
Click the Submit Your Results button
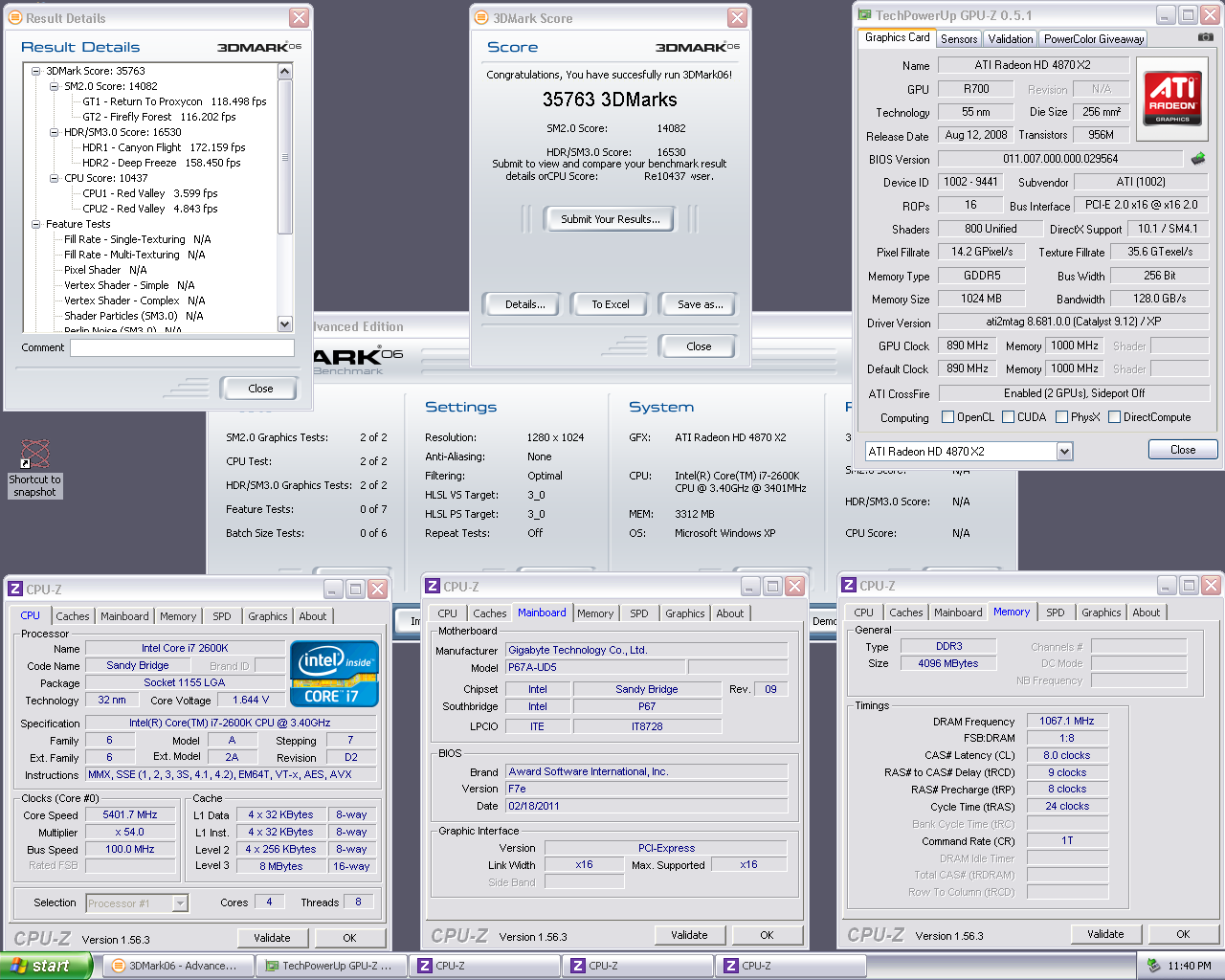pos(610,219)
